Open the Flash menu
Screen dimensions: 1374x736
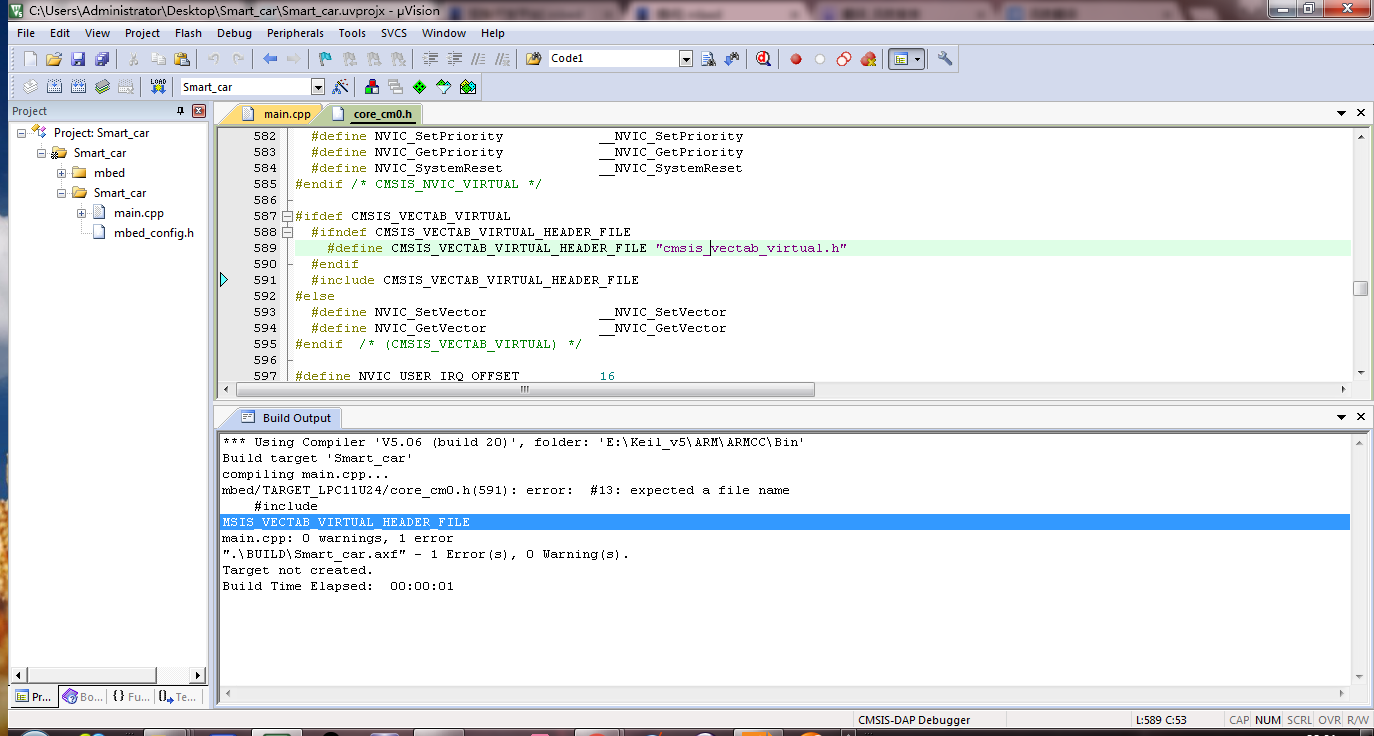(188, 33)
